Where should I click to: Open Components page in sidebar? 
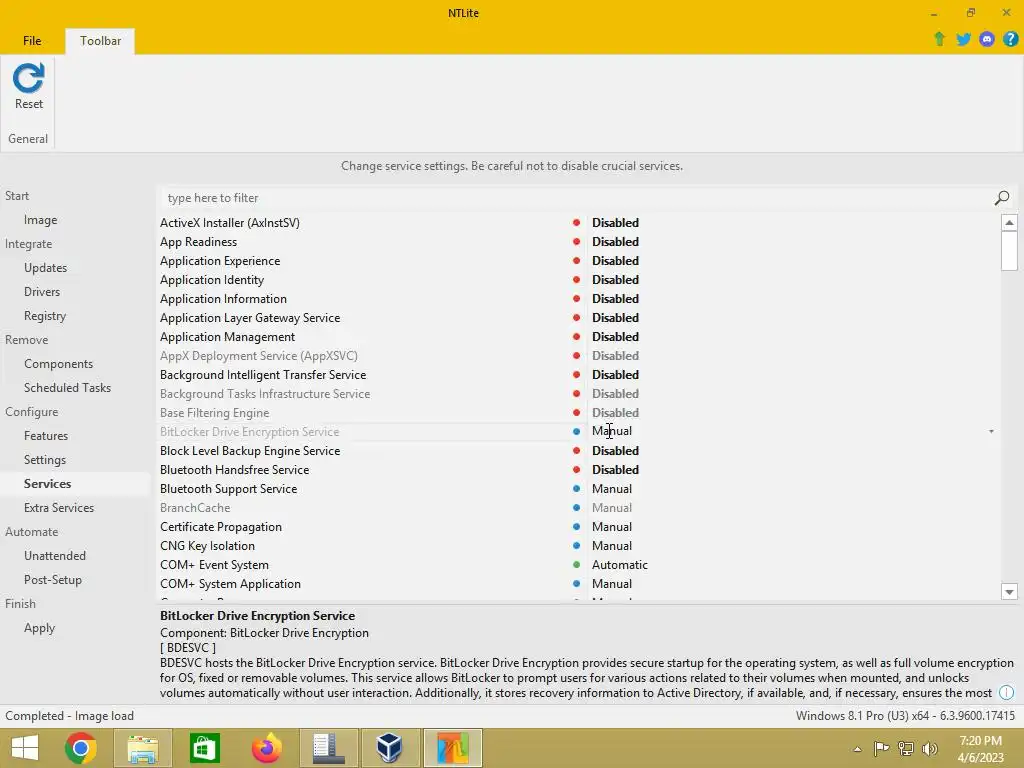click(58, 364)
